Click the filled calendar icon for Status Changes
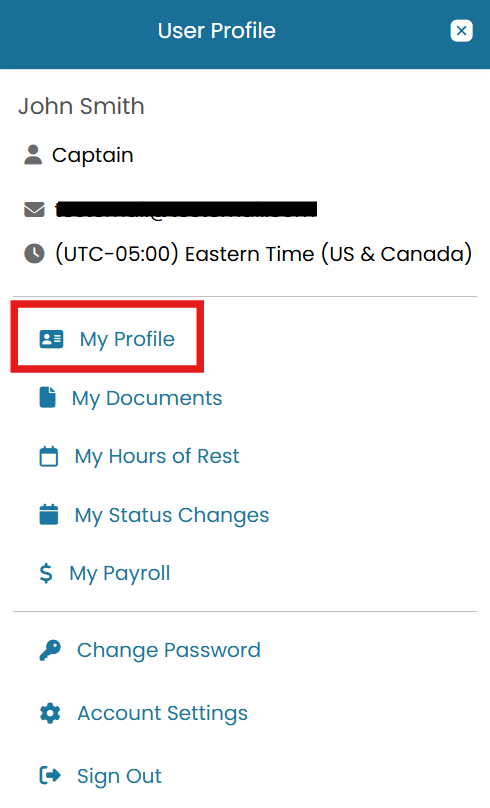The width and height of the screenshot is (490, 808). coord(49,514)
